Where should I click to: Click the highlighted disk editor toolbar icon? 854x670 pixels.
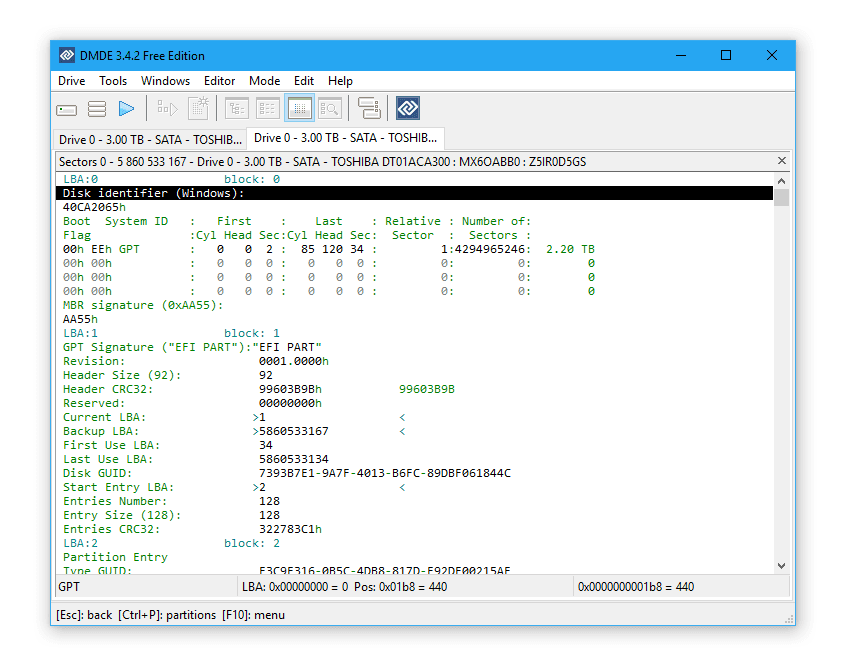pos(299,108)
